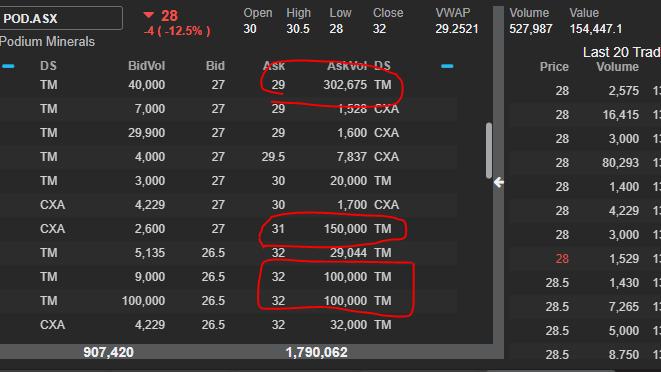Viewport: 661px width, 372px height.
Task: Select bid volume 5,135 cell
Action: point(150,253)
